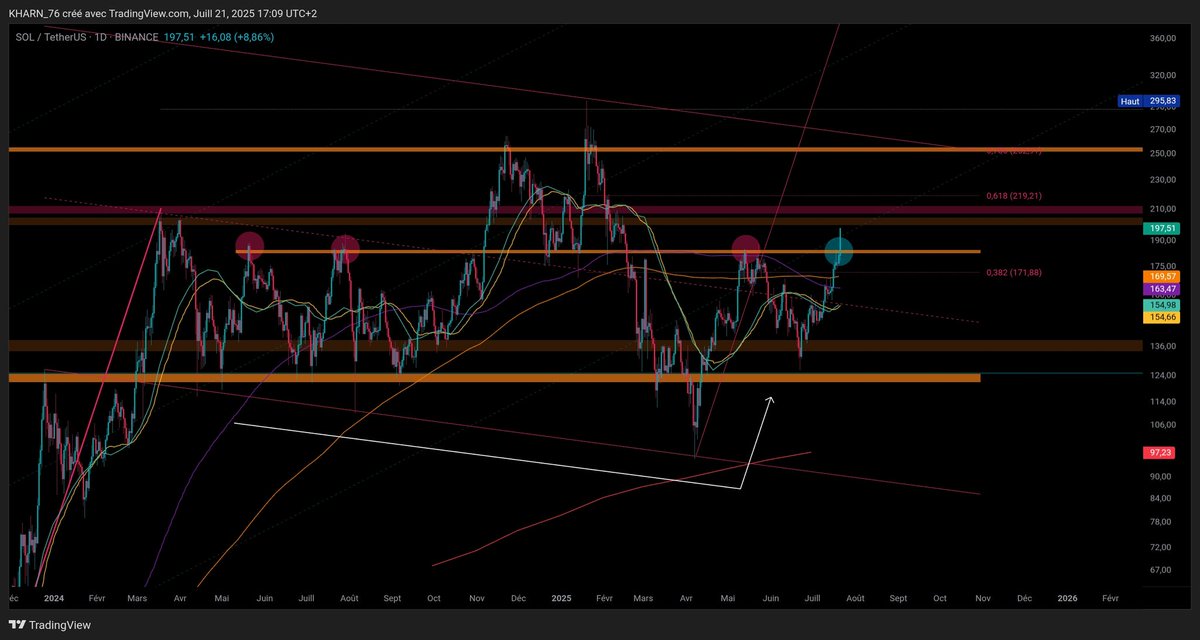Click the 230,00 price axis label
The height and width of the screenshot is (640, 1200).
pyautogui.click(x=1162, y=180)
